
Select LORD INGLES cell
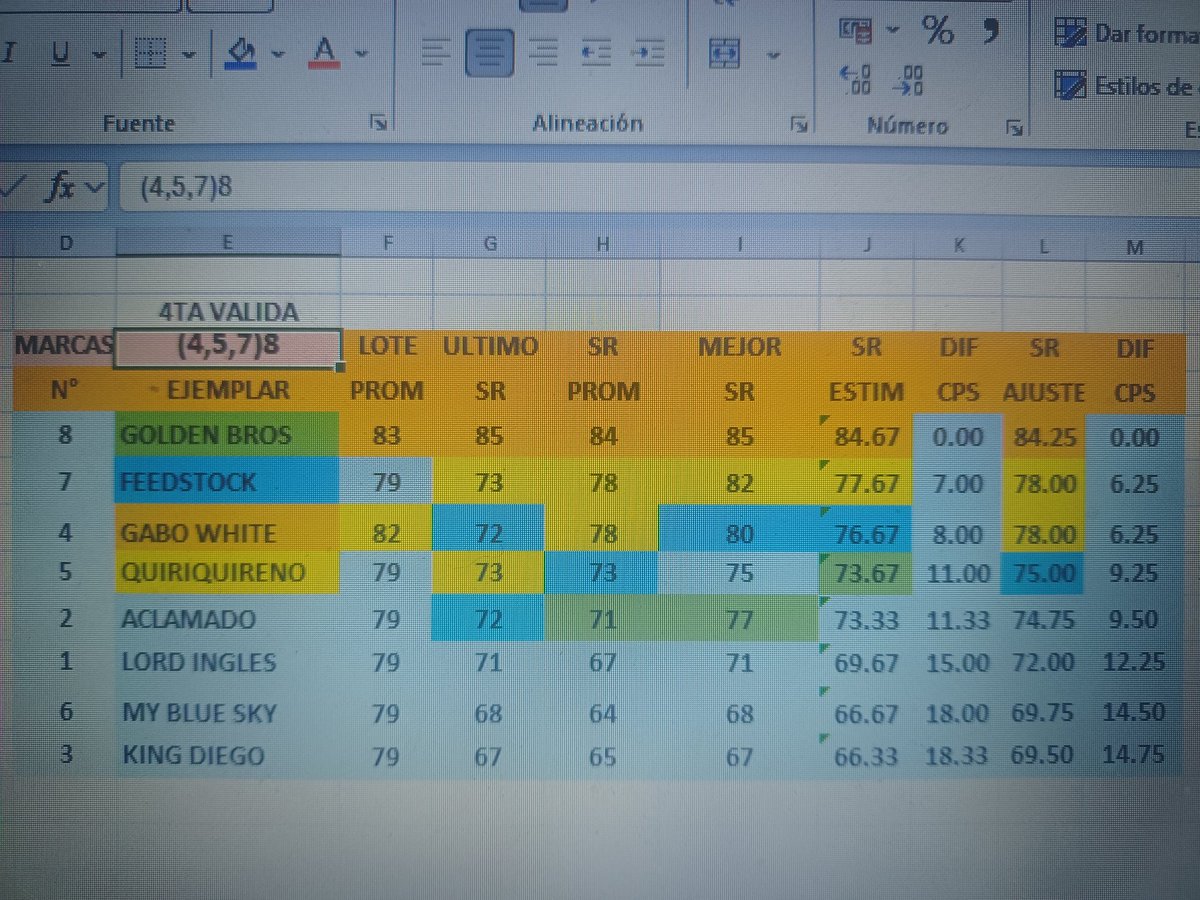point(228,662)
